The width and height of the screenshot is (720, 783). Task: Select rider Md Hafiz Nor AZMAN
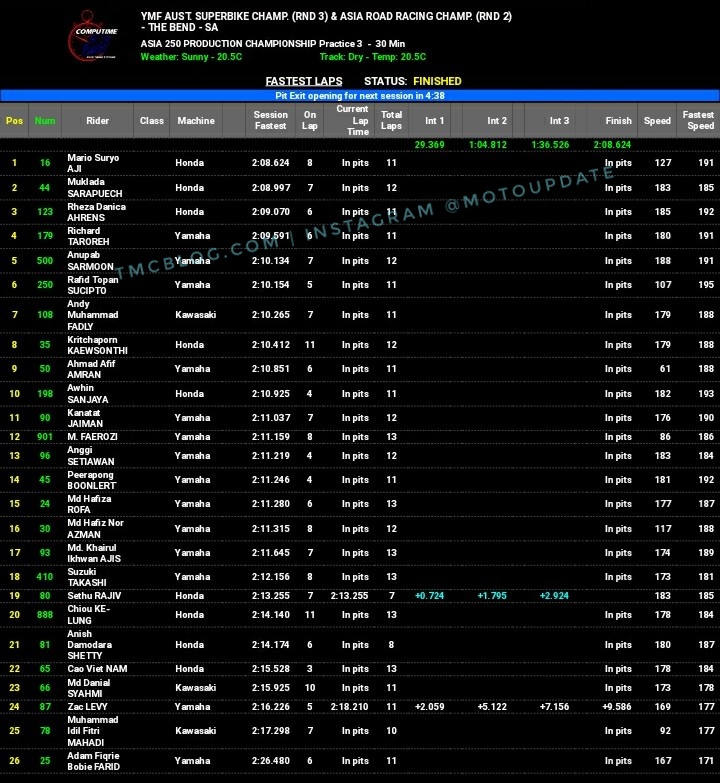coord(95,528)
